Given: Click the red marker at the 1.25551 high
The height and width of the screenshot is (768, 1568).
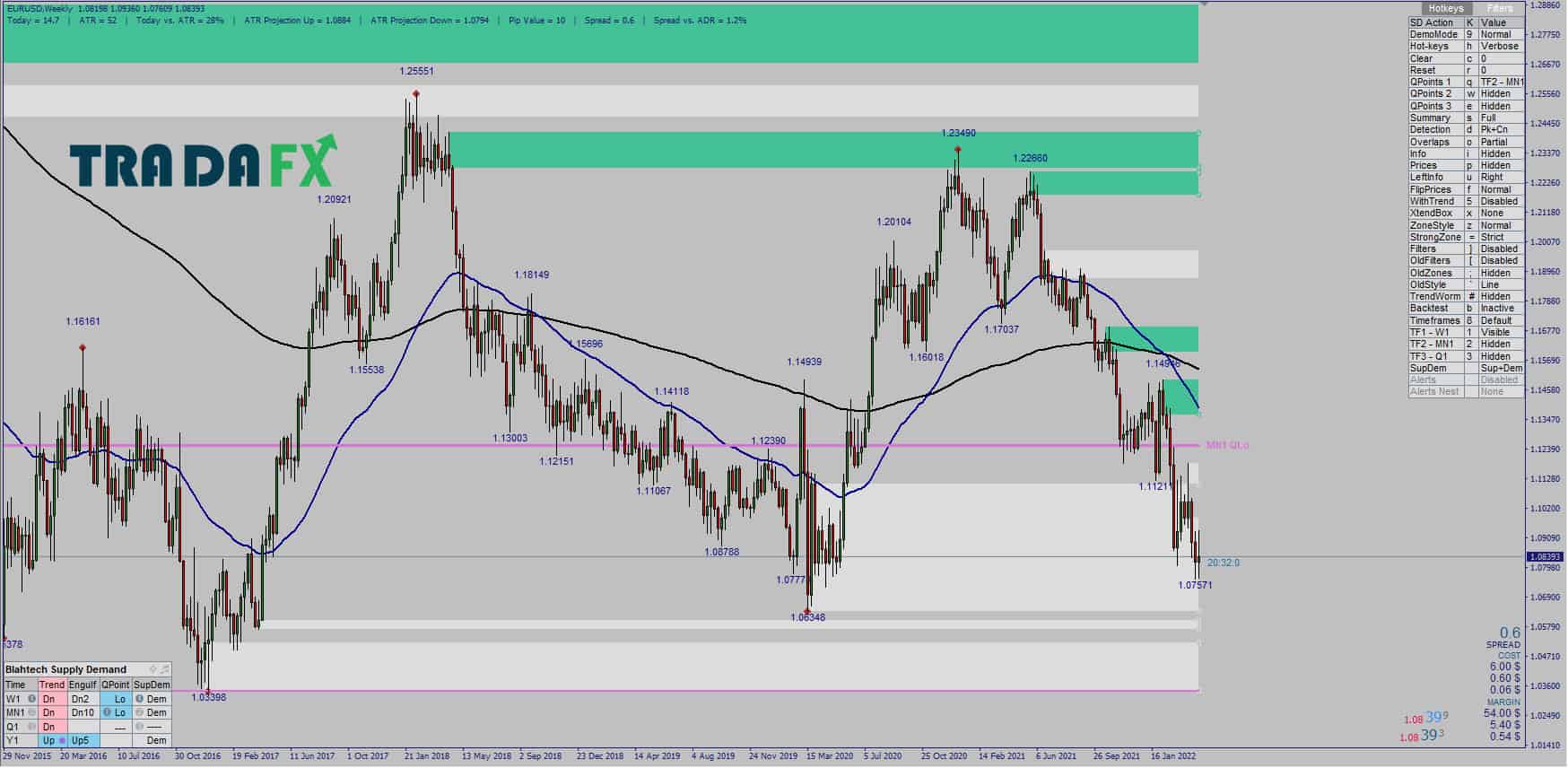Looking at the screenshot, I should (416, 93).
